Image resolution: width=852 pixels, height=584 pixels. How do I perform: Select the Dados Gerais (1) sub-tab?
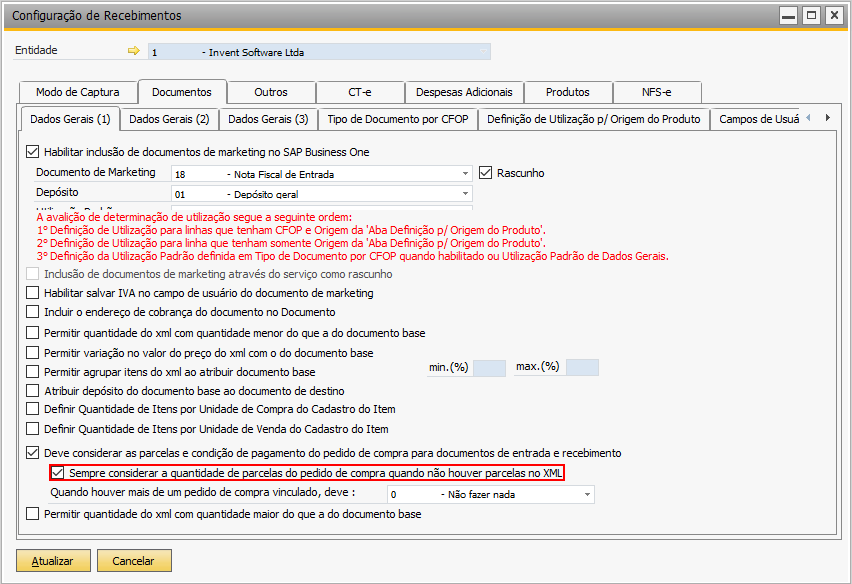coord(70,120)
